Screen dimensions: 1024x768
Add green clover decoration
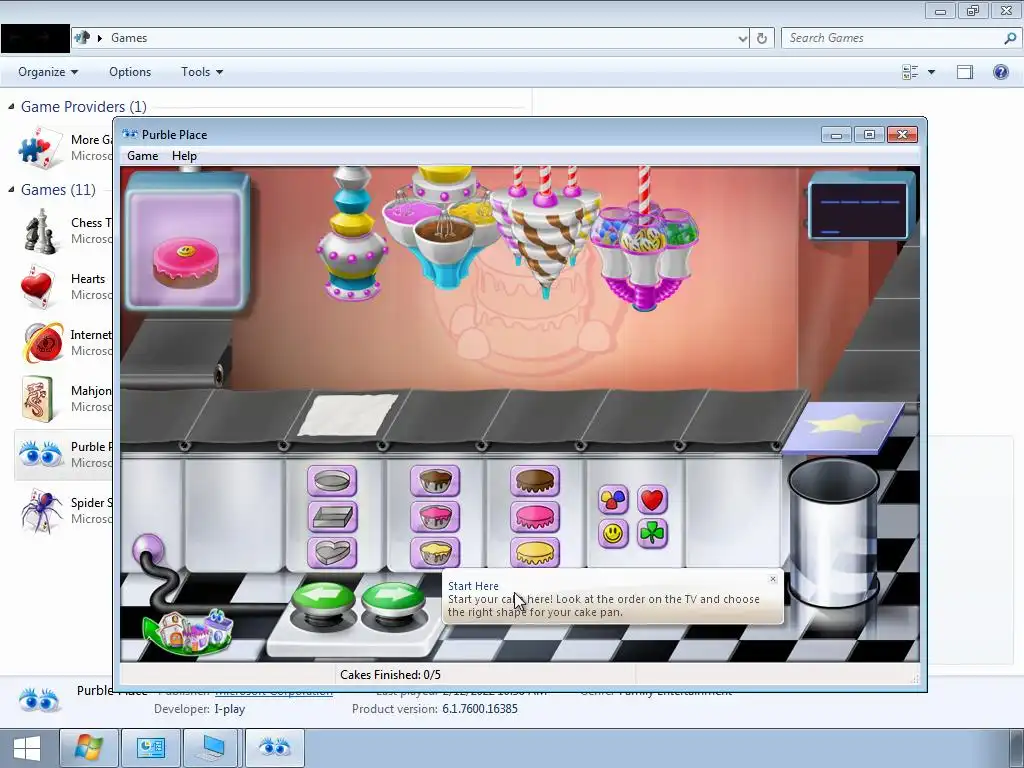click(652, 534)
